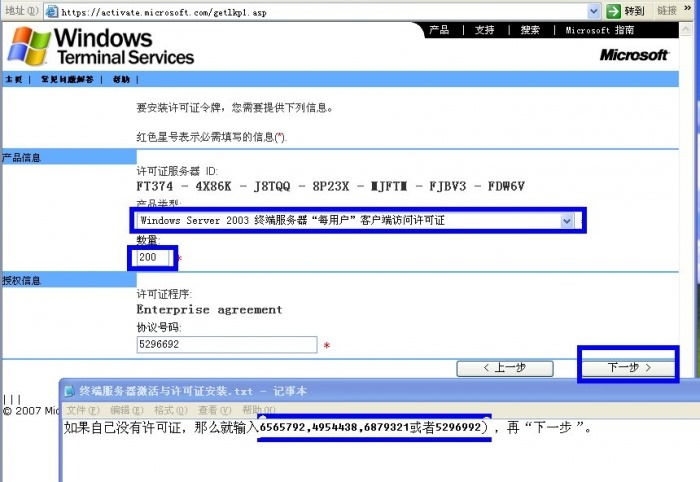The height and width of the screenshot is (482, 700).
Task: Open the 支持 top navigation link
Action: click(484, 30)
